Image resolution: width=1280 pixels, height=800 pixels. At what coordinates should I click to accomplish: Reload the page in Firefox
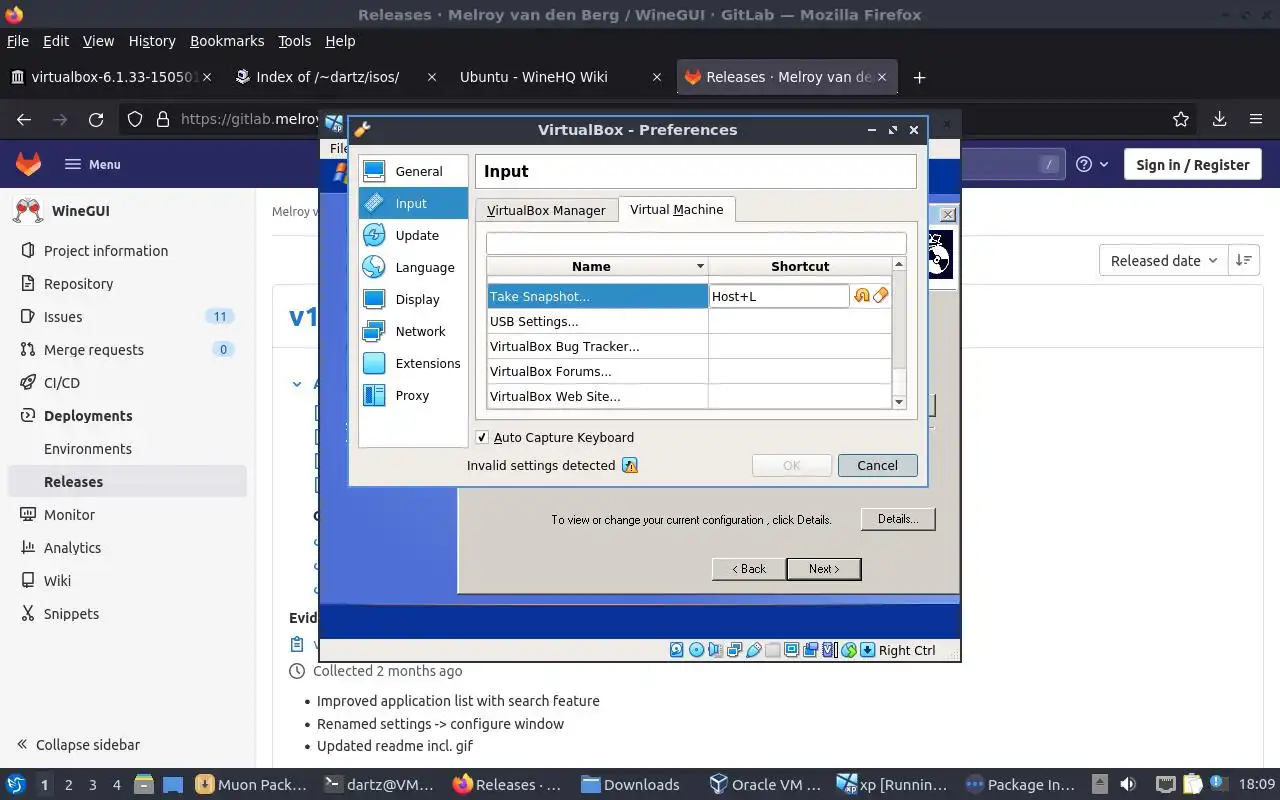click(96, 119)
